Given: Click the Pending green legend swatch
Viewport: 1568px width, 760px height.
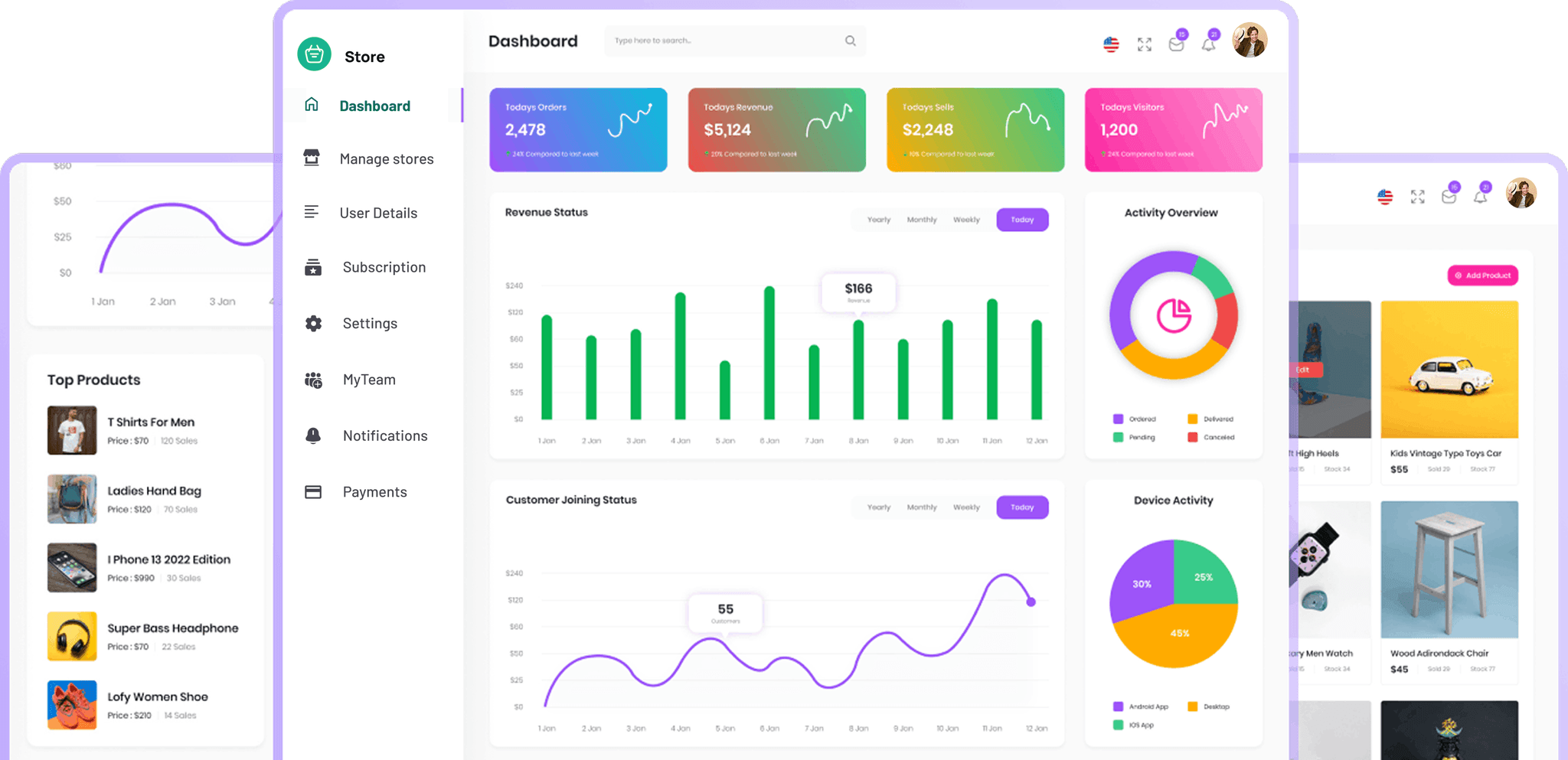Looking at the screenshot, I should point(1118,437).
